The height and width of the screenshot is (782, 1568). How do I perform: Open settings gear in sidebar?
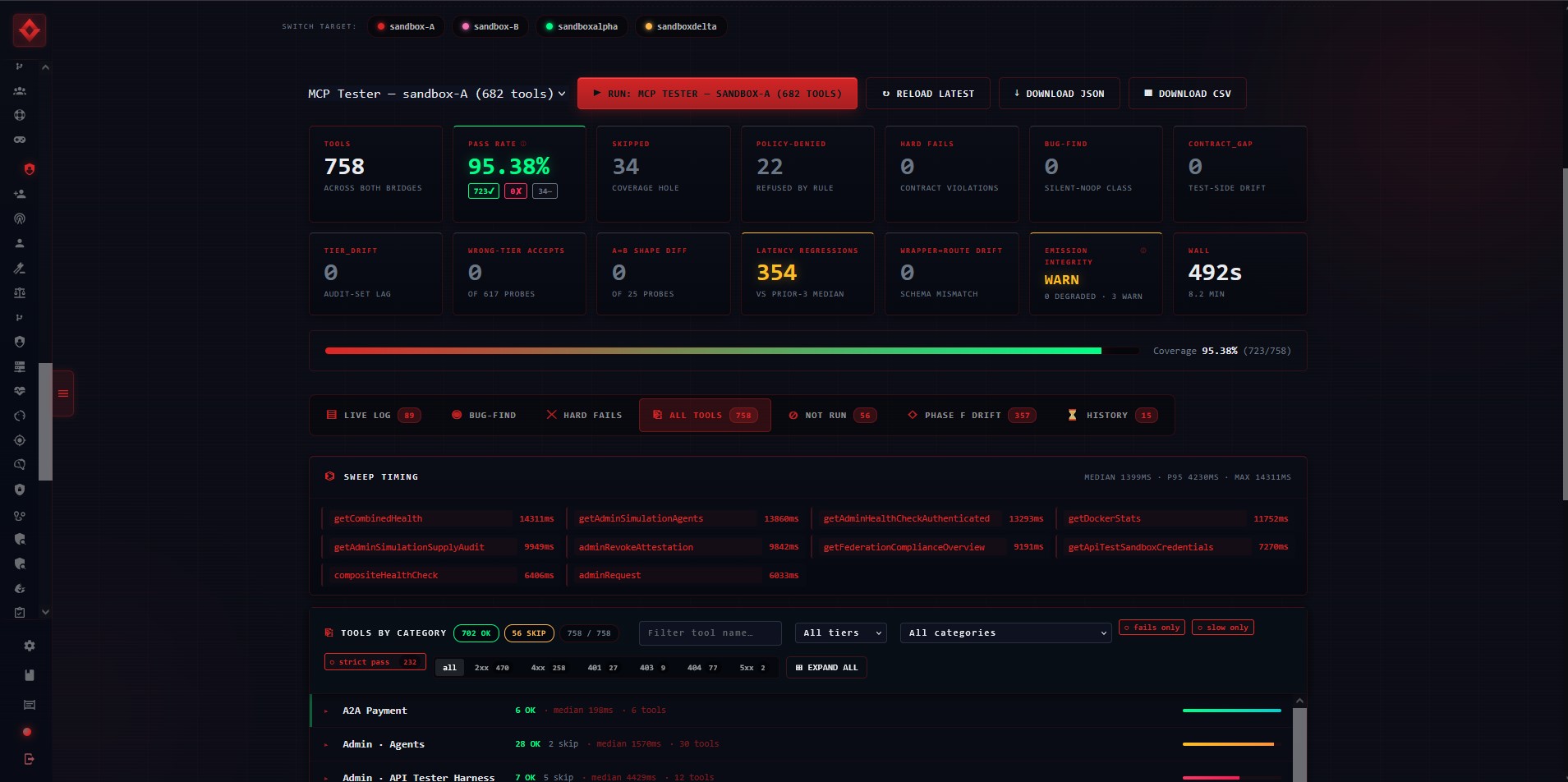pos(30,646)
